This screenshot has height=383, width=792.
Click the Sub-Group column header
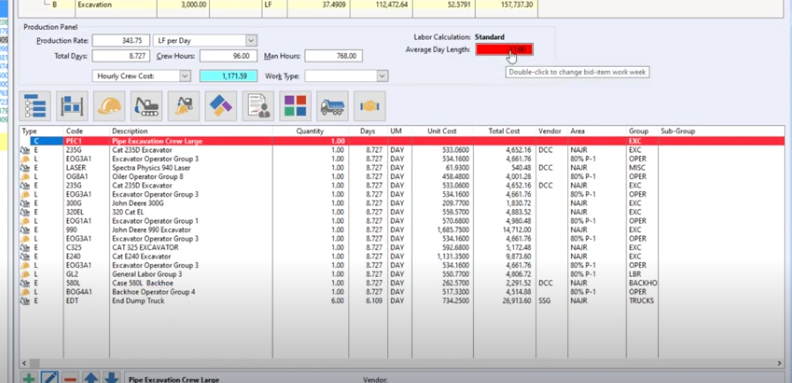click(x=721, y=131)
